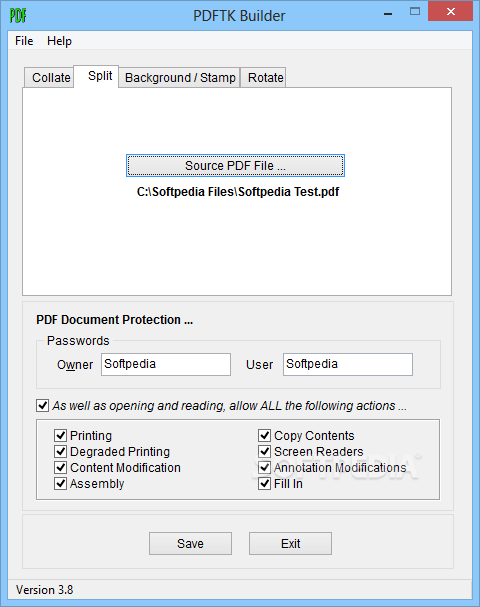Toggle Degraded Printing checkbox

60,451
